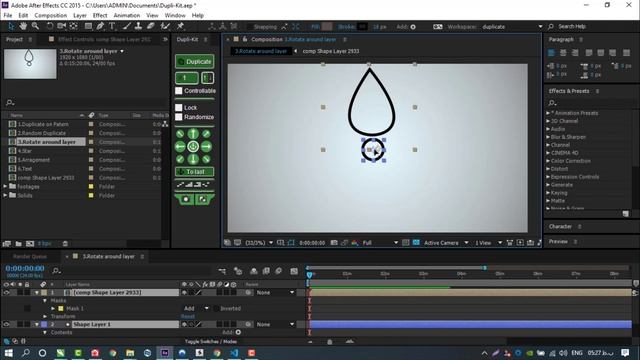Click Dupli-Kit left arrow direction button

pyautogui.click(x=180, y=147)
